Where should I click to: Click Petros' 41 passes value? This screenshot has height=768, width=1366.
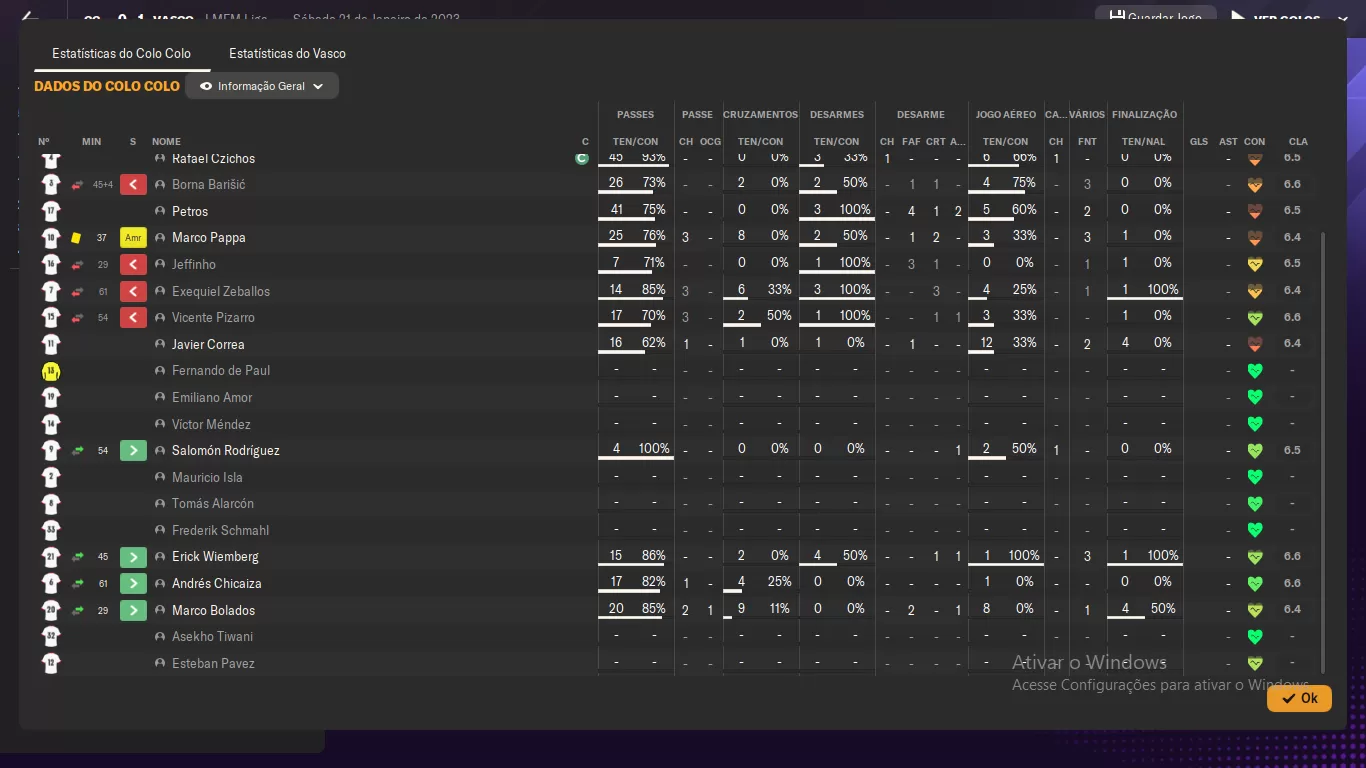tap(616, 210)
